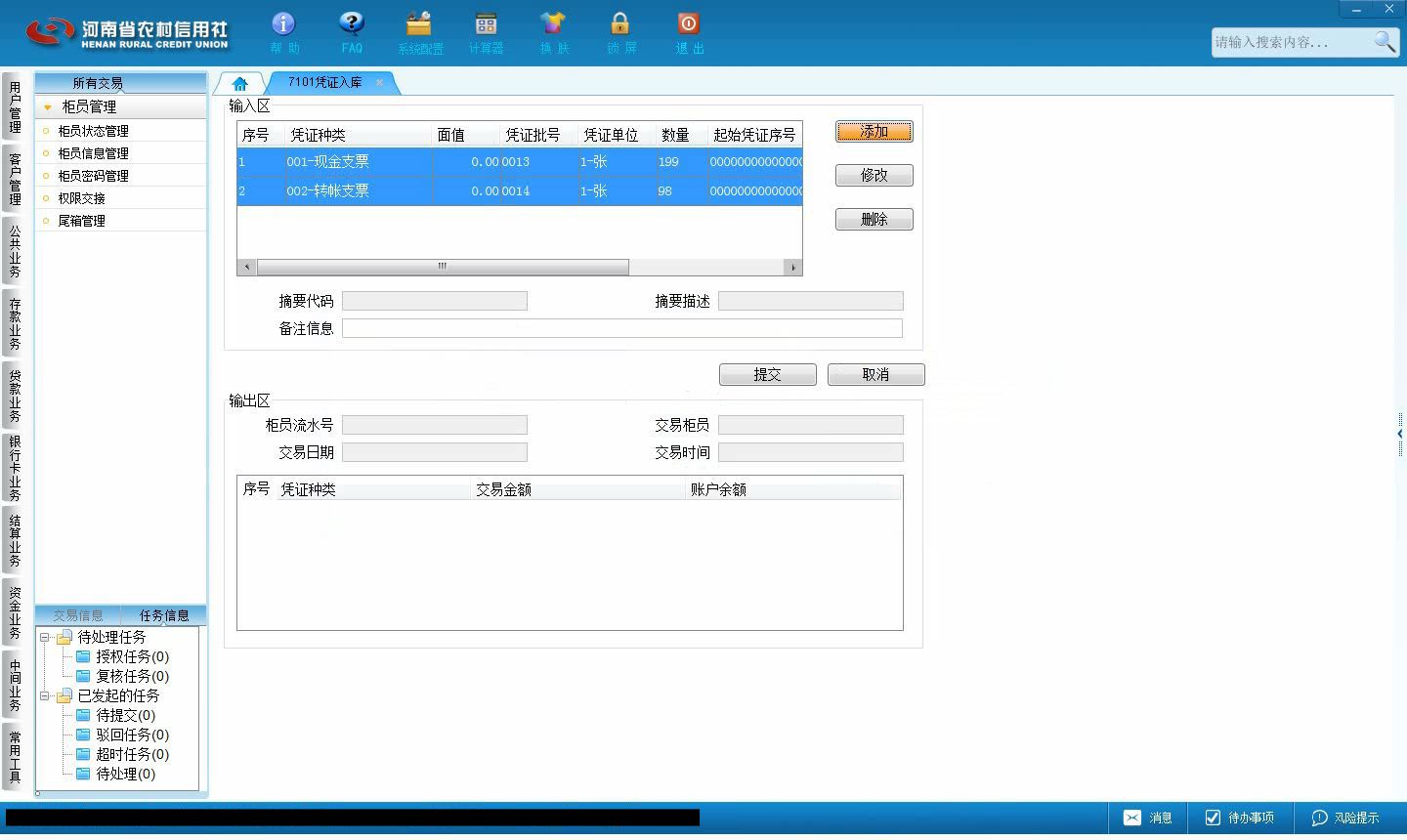The height and width of the screenshot is (840, 1407).
Task: Click the 账户余额 output column header
Action: click(792, 489)
